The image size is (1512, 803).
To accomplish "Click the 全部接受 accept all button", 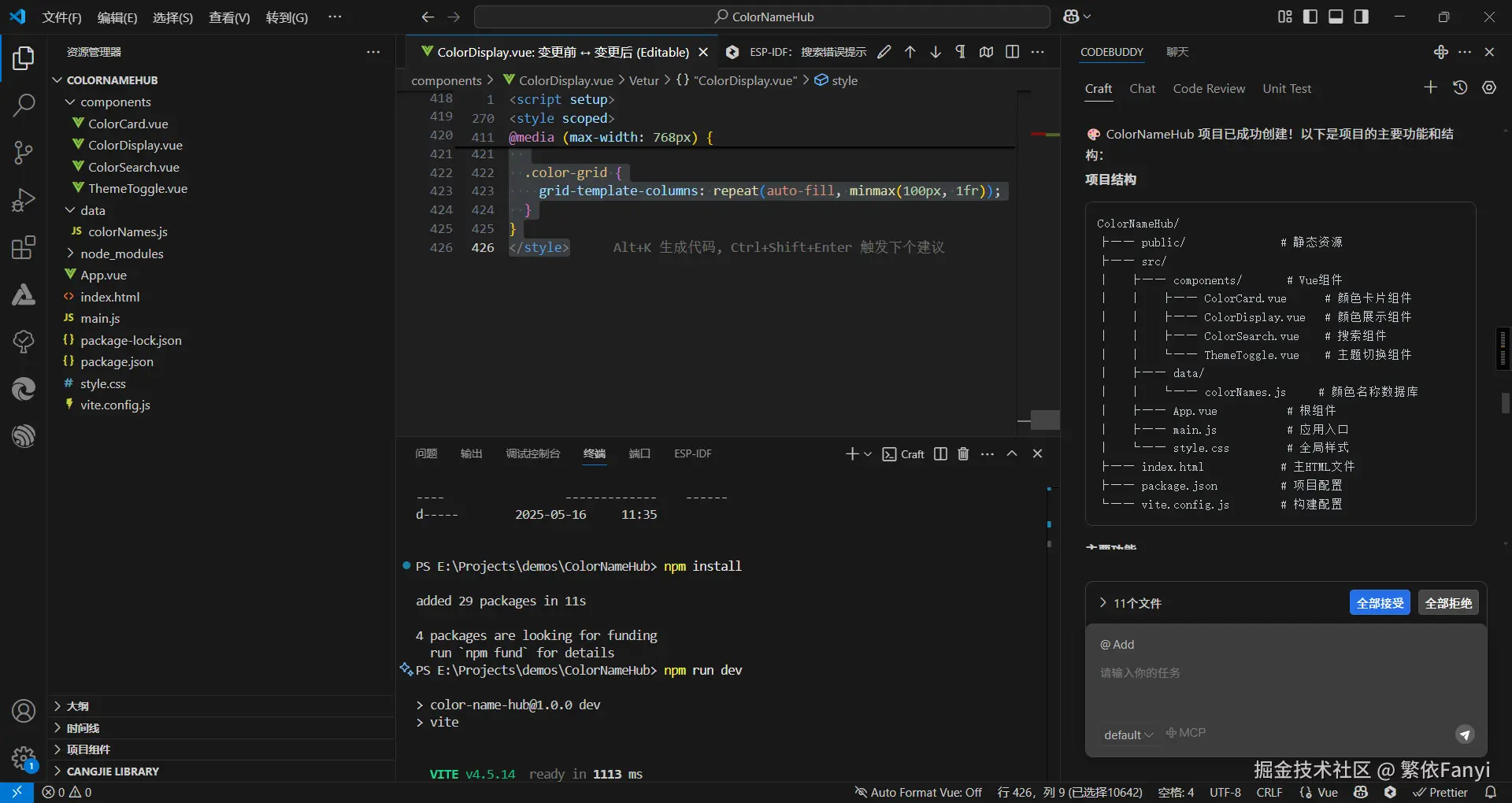I will 1380,603.
